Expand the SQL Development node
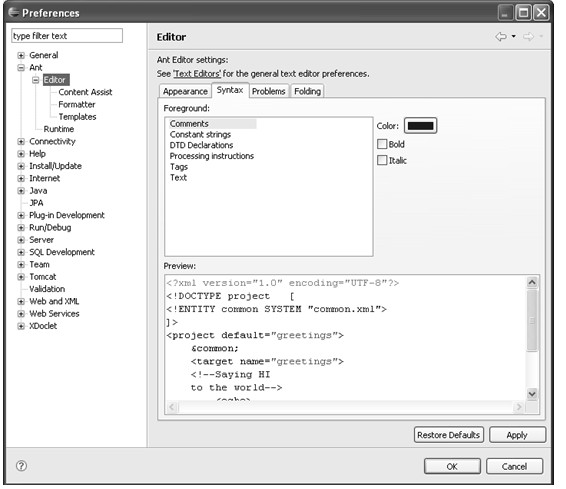This screenshot has width=566, height=489. [21, 252]
